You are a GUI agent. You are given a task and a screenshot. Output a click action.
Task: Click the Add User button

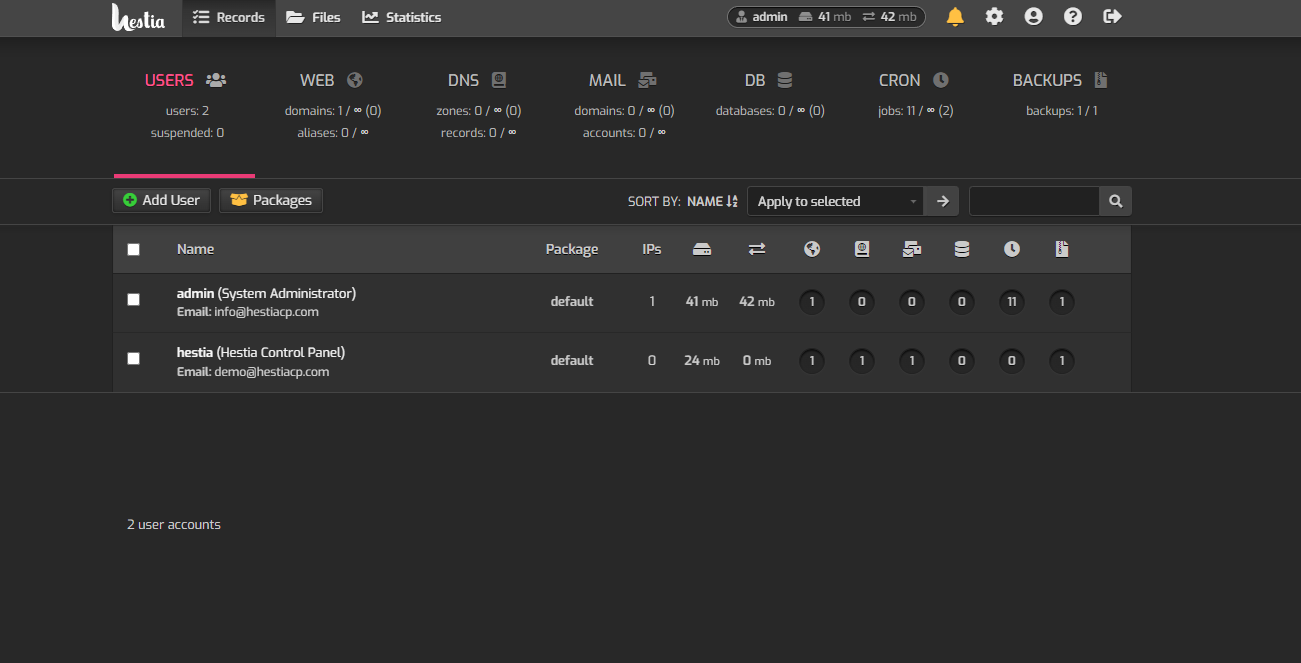[x=162, y=200]
